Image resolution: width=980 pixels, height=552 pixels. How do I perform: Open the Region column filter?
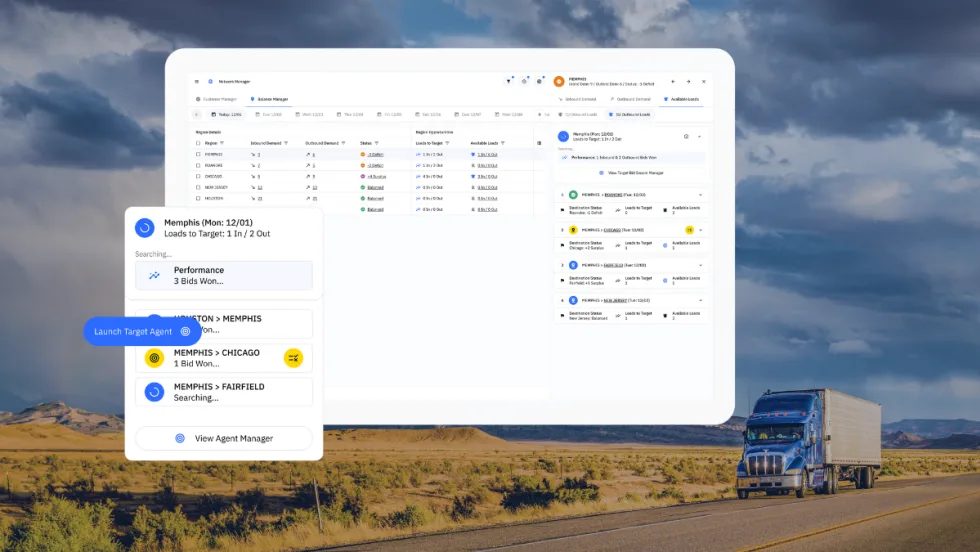[x=222, y=143]
